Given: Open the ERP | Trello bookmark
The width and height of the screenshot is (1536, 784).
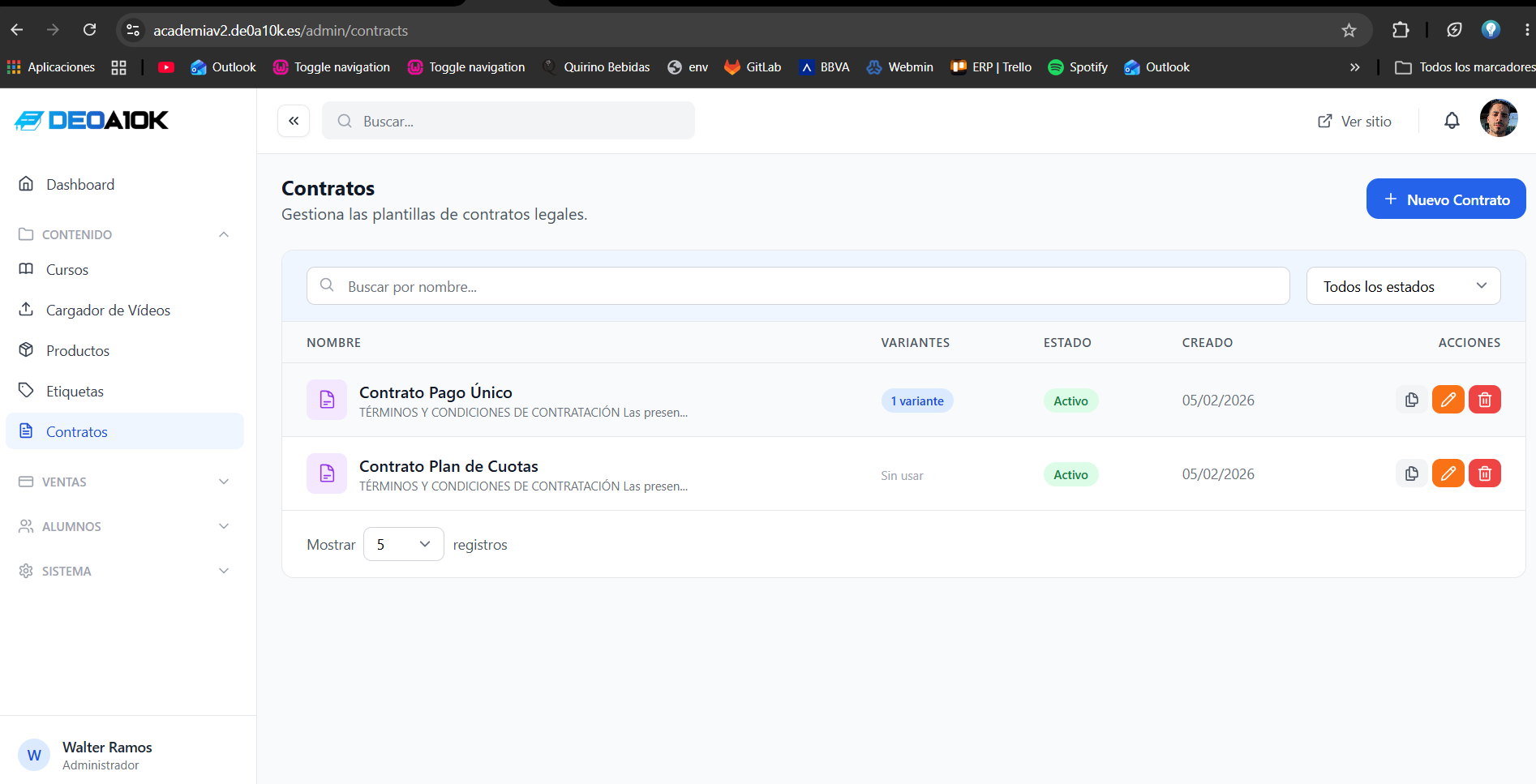Looking at the screenshot, I should pyautogui.click(x=991, y=67).
